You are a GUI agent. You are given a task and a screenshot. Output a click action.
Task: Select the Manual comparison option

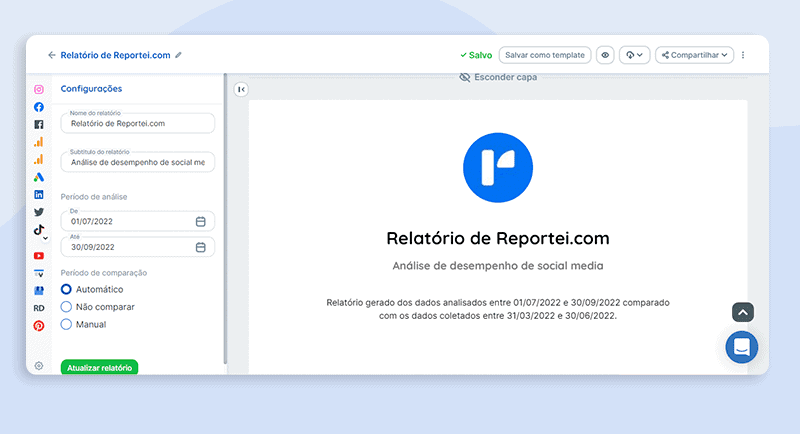click(66, 324)
